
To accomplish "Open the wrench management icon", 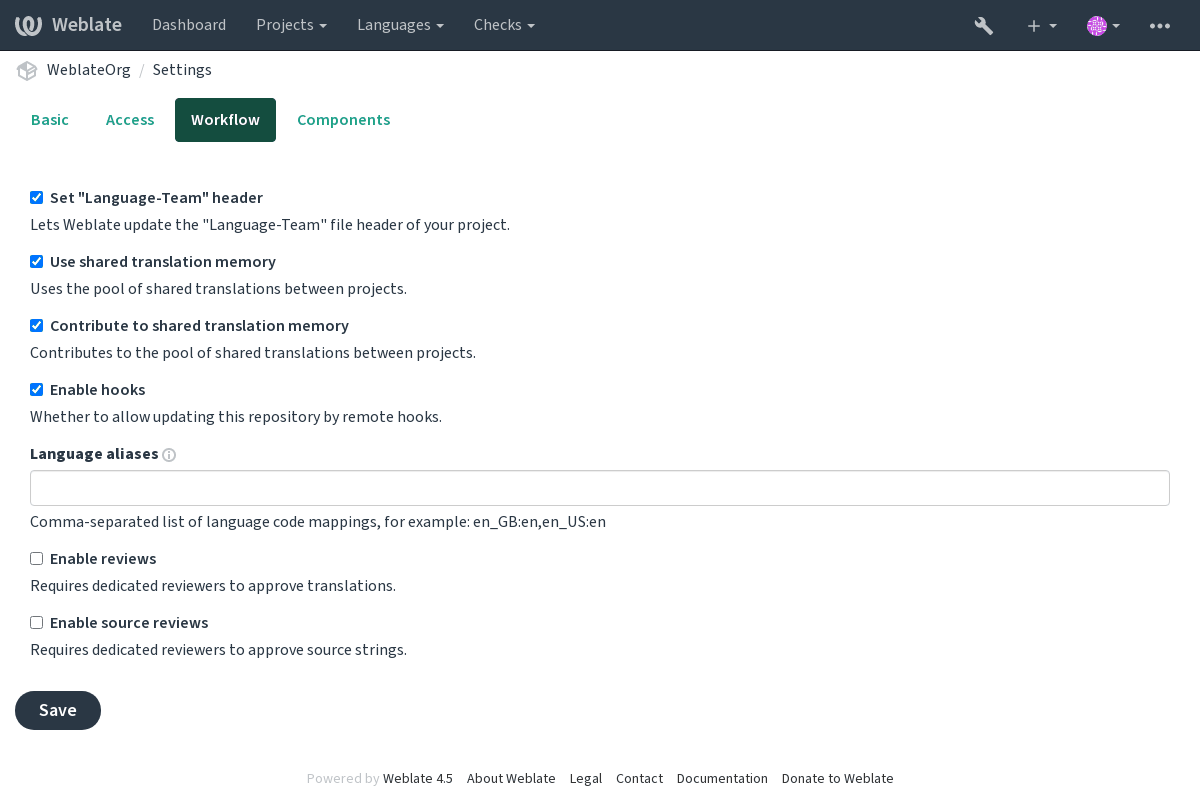I will click(984, 25).
